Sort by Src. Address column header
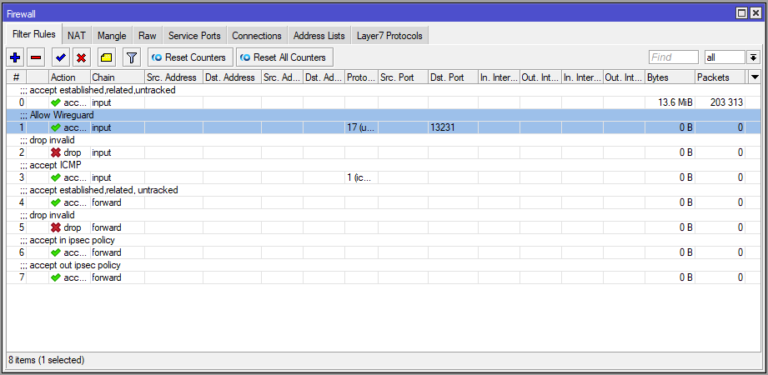This screenshot has width=768, height=375. pos(173,77)
